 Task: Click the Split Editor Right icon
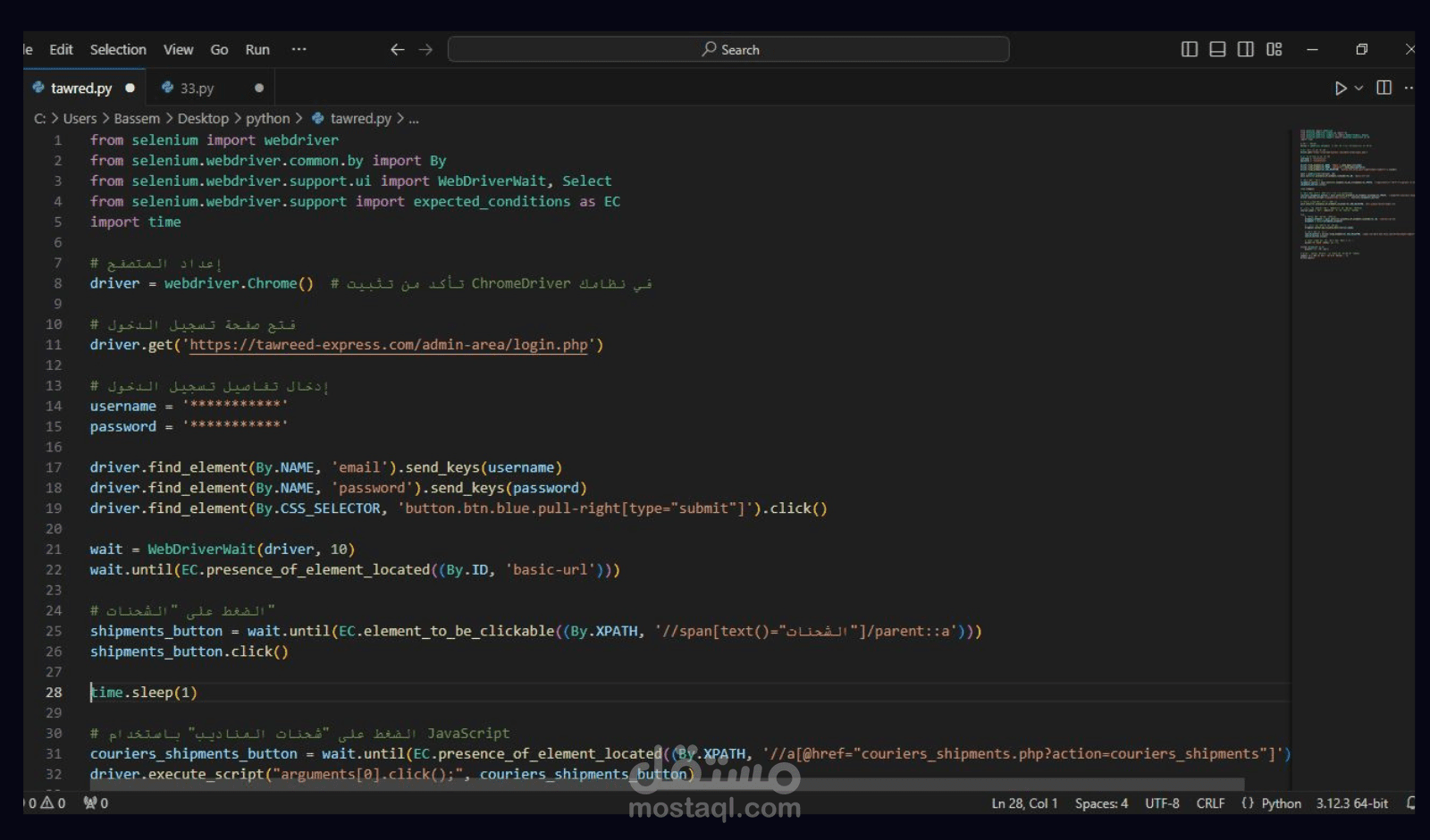[x=1384, y=88]
